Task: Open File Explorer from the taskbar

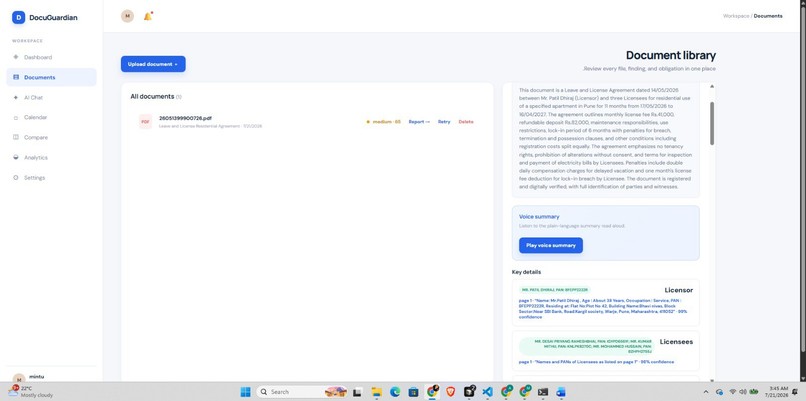Action: coord(376,392)
